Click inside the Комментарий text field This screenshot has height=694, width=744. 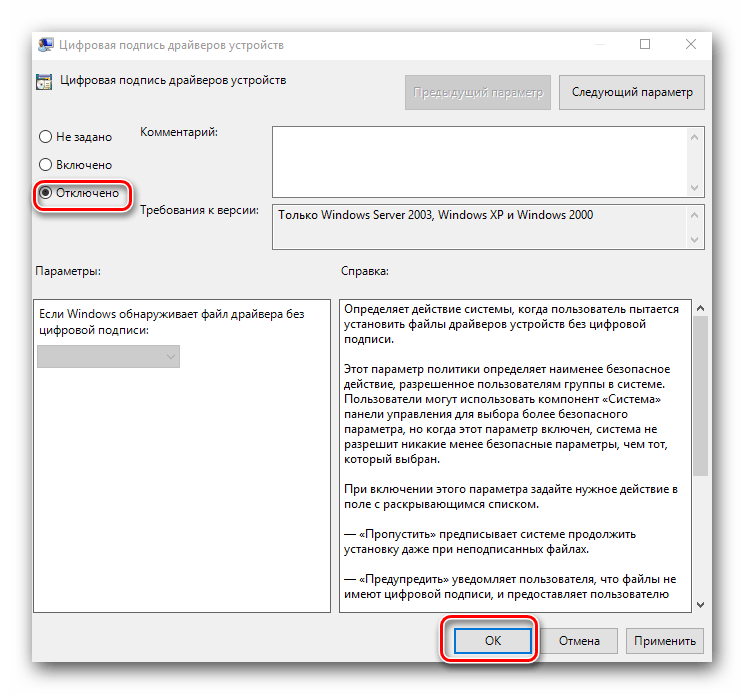click(x=480, y=162)
